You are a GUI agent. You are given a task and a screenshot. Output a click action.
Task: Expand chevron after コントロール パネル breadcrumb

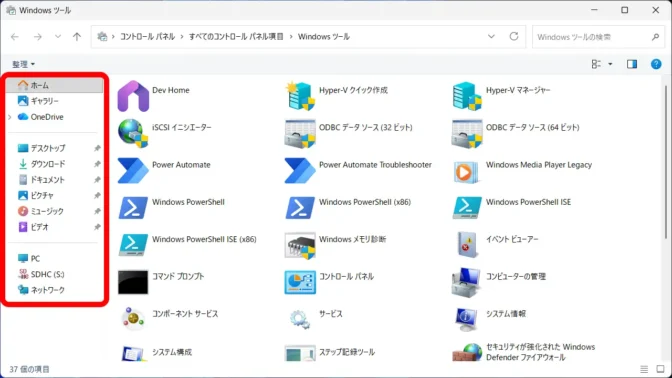point(182,37)
